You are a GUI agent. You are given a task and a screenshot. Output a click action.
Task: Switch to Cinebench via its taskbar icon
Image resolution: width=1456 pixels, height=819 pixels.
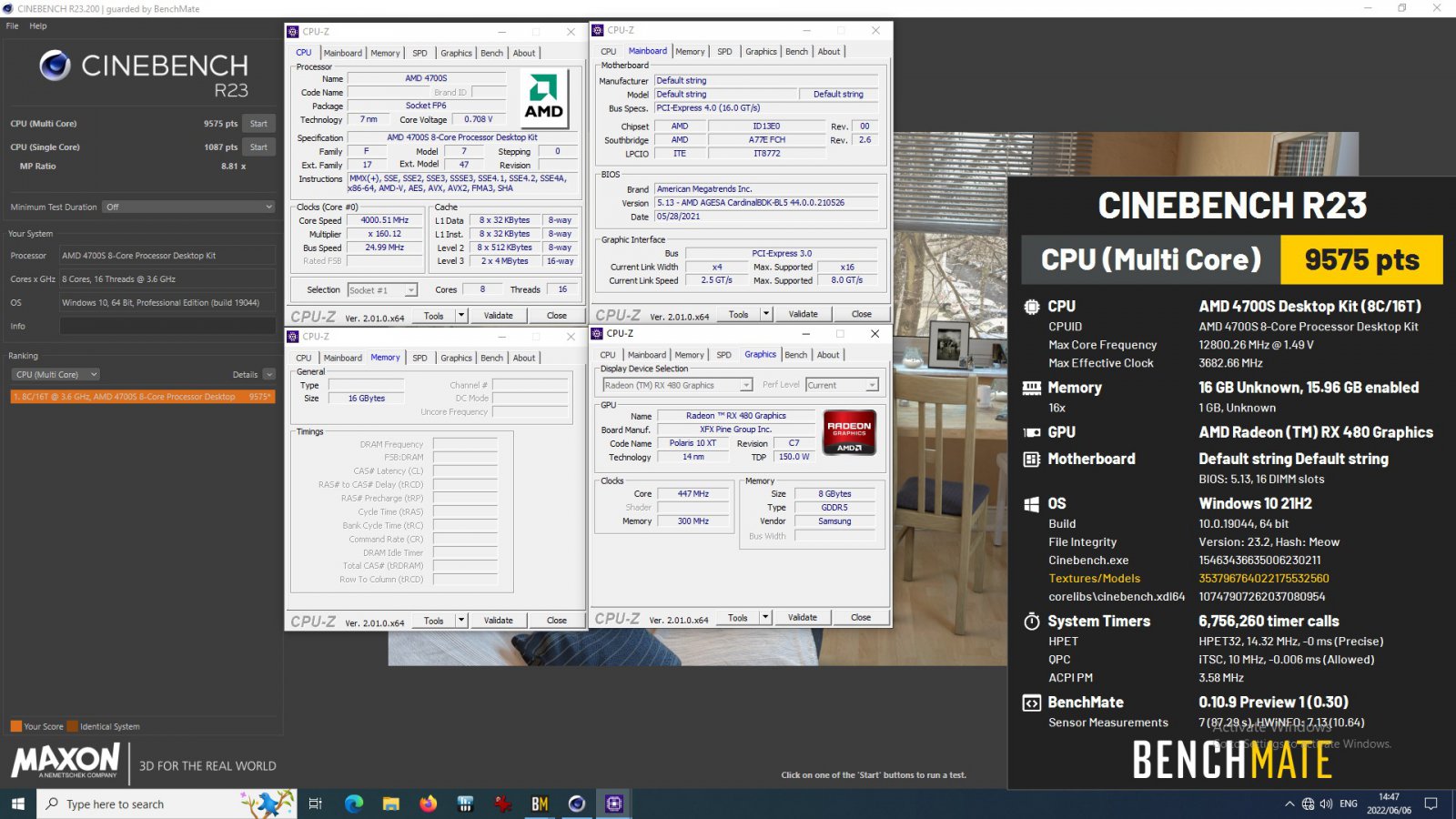point(577,804)
